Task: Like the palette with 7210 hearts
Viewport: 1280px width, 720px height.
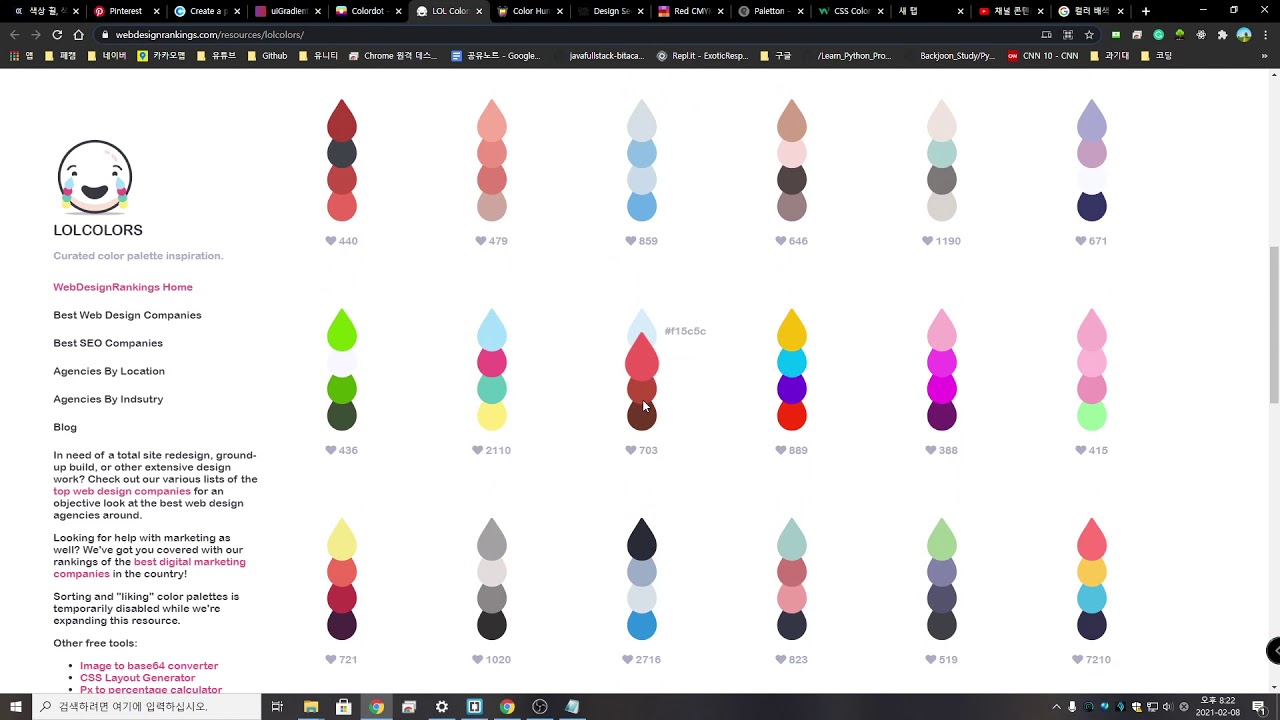Action: tap(1078, 659)
